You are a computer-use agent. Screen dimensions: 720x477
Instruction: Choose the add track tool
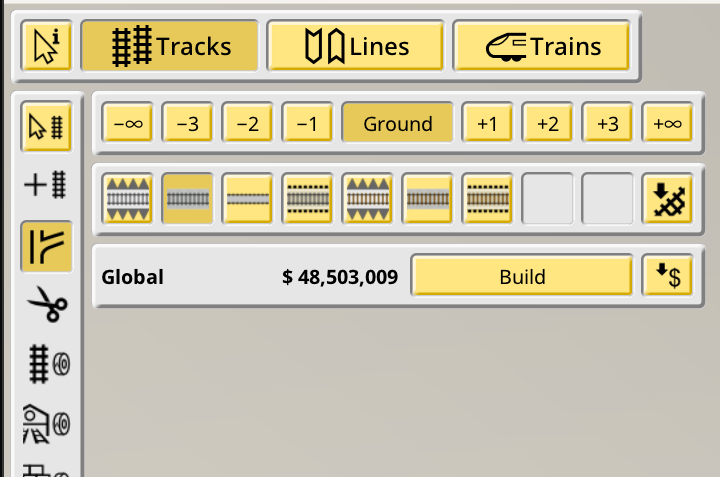[46, 185]
